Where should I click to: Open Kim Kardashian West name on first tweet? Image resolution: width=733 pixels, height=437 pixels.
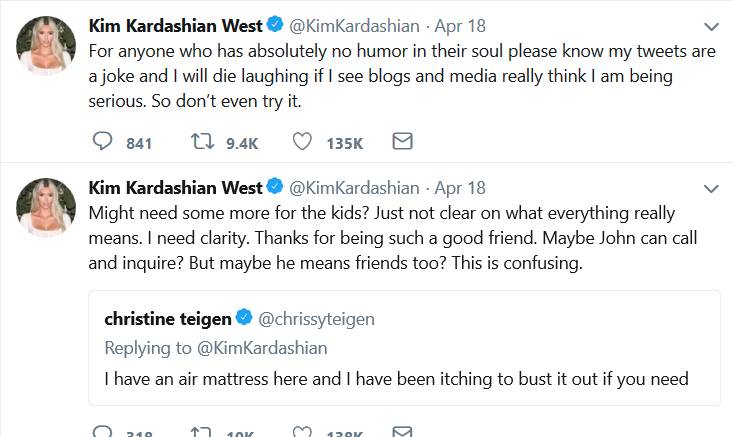point(175,24)
